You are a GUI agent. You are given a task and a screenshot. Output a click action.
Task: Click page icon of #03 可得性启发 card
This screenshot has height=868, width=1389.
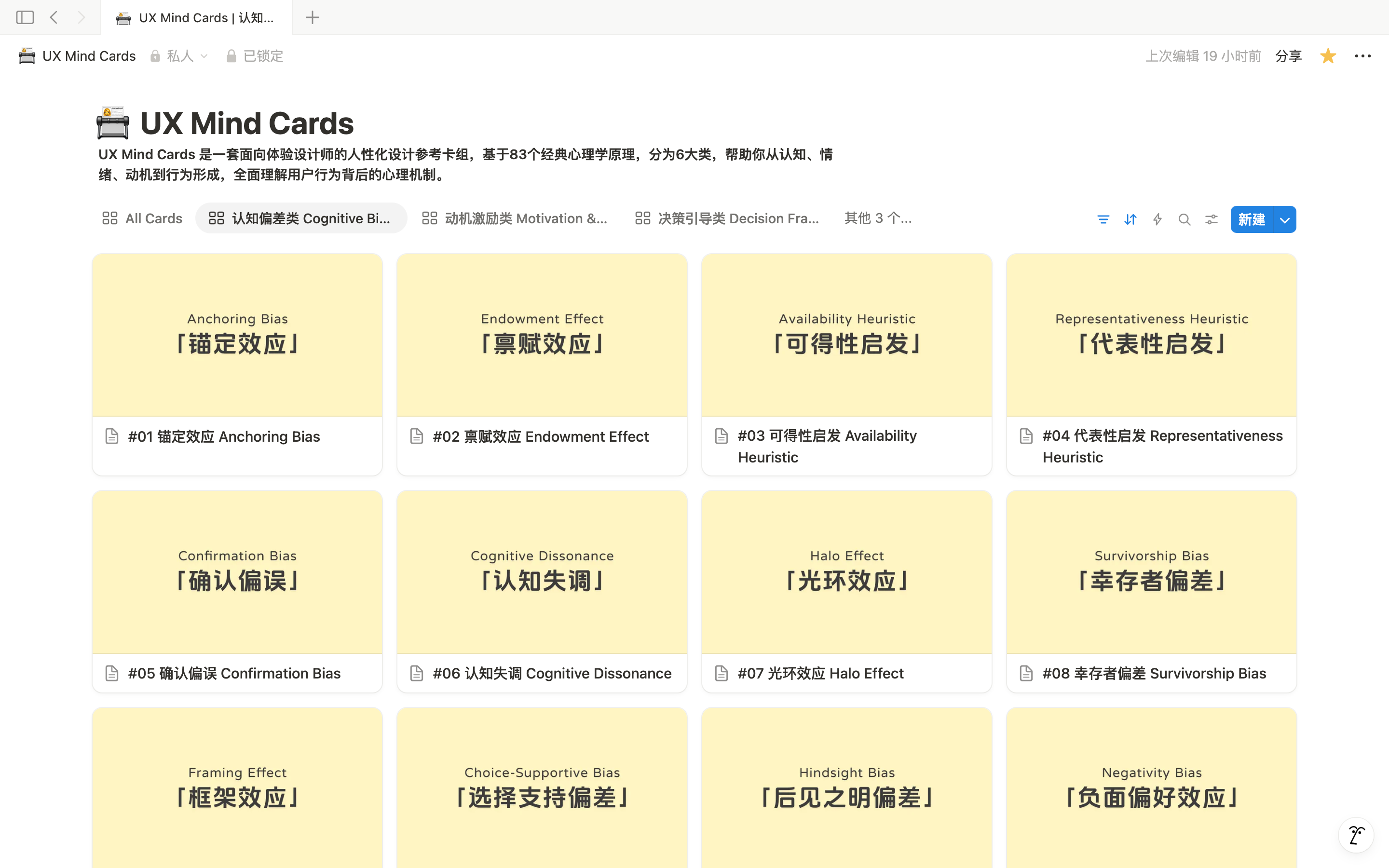[722, 436]
